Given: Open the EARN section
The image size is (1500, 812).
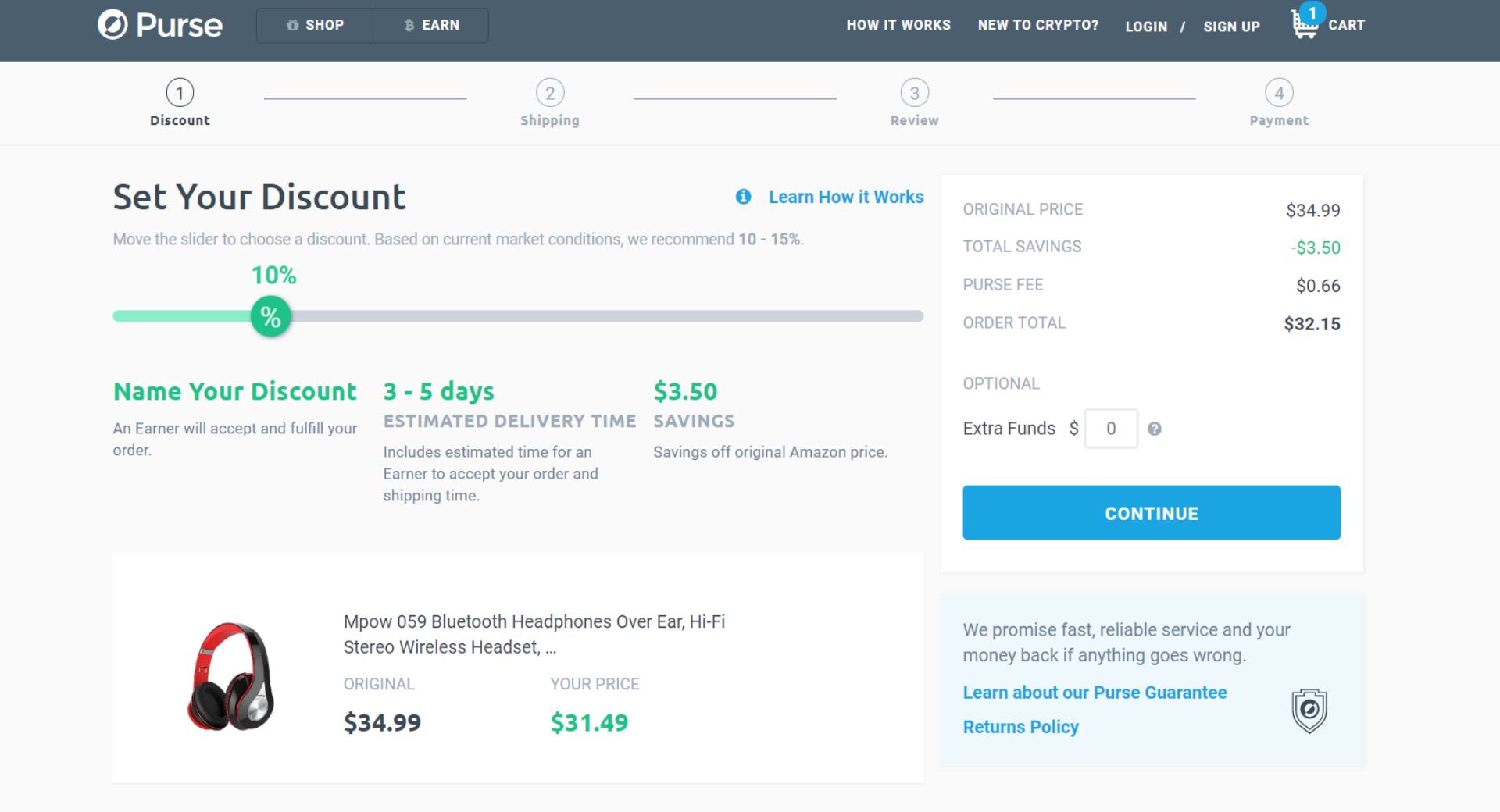Looking at the screenshot, I should point(431,25).
